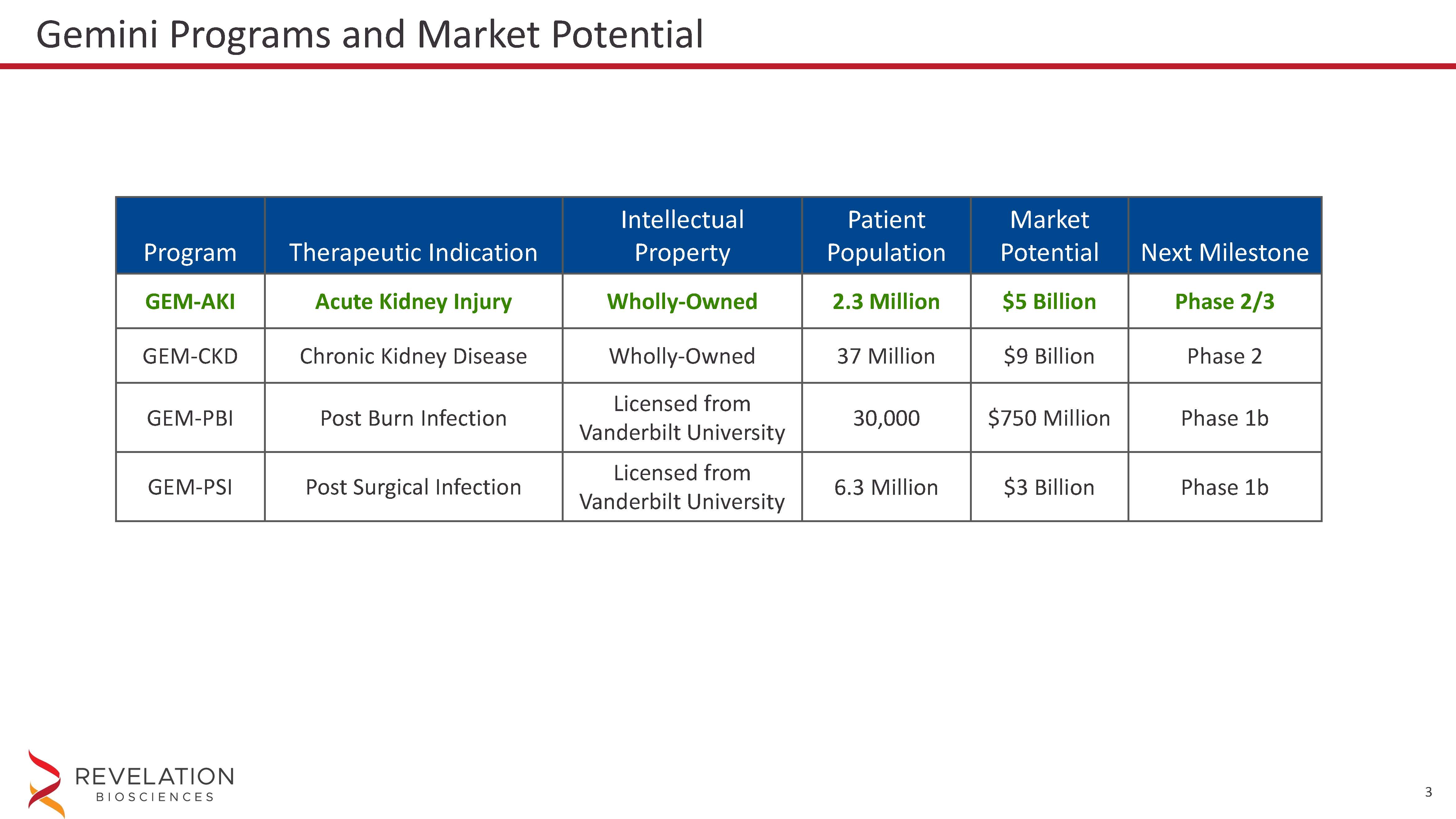The height and width of the screenshot is (819, 1456).
Task: Select the 37 Million patient population cell
Action: point(886,356)
